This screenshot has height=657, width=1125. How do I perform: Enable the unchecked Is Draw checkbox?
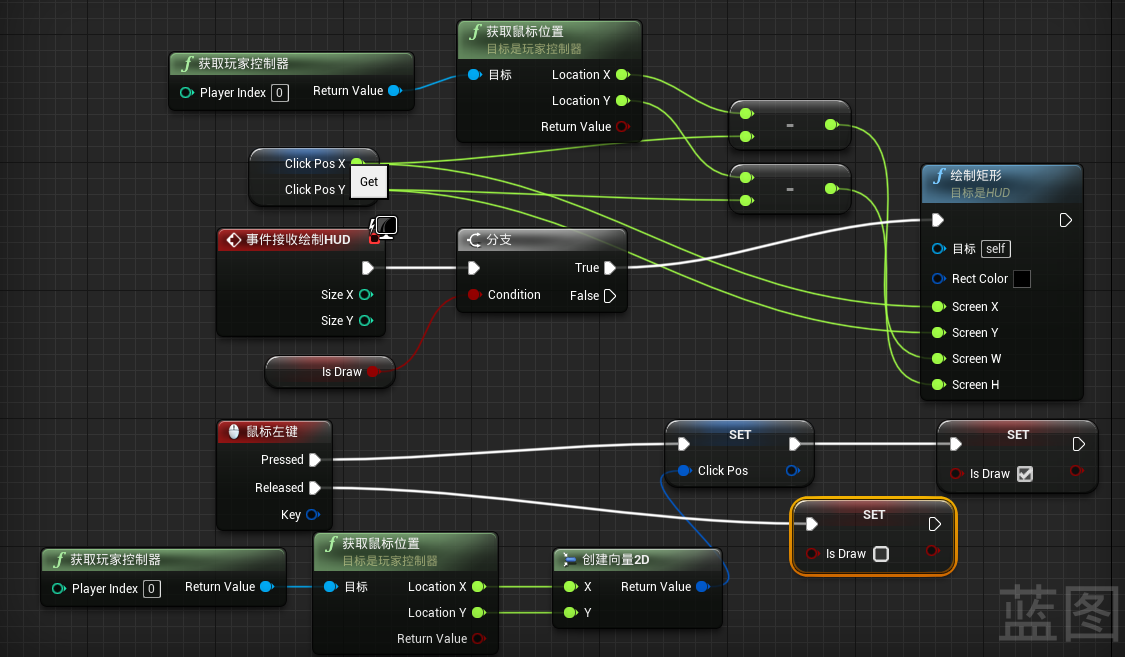click(881, 554)
